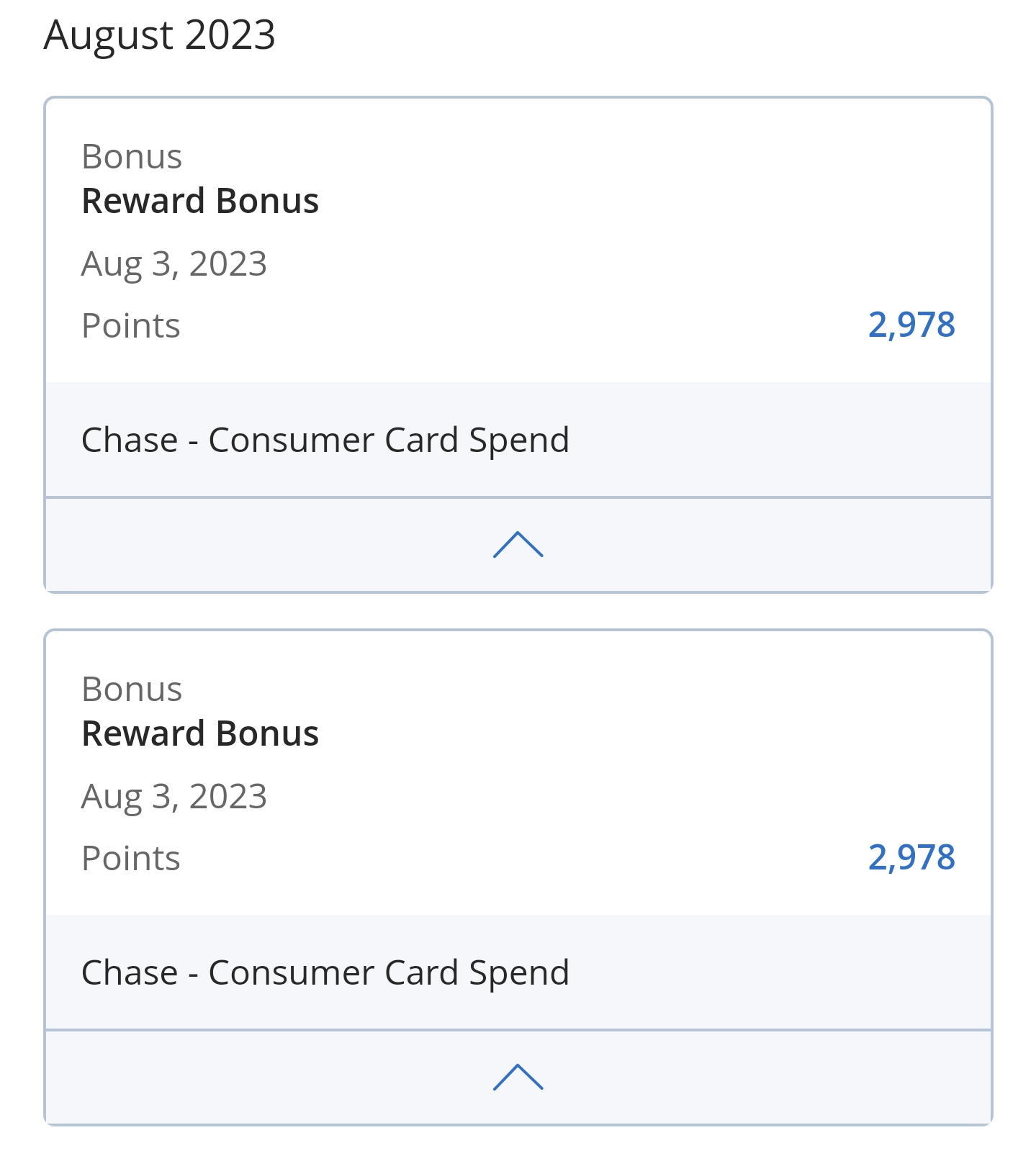Select the second card's Reward Bonus title
Viewport: 1036px width, 1161px height.
(x=200, y=733)
